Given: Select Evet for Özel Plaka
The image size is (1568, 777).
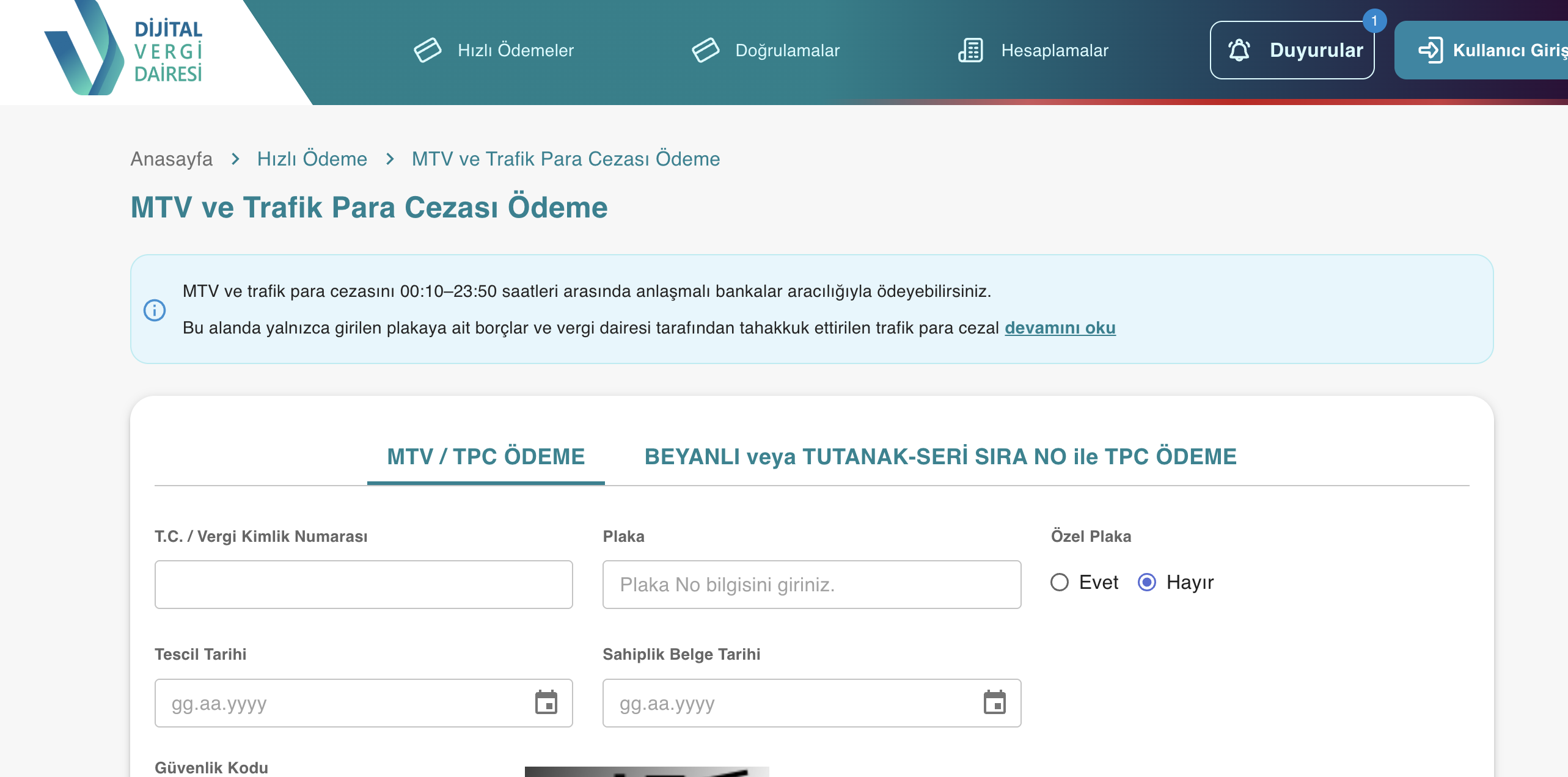Looking at the screenshot, I should (x=1060, y=582).
